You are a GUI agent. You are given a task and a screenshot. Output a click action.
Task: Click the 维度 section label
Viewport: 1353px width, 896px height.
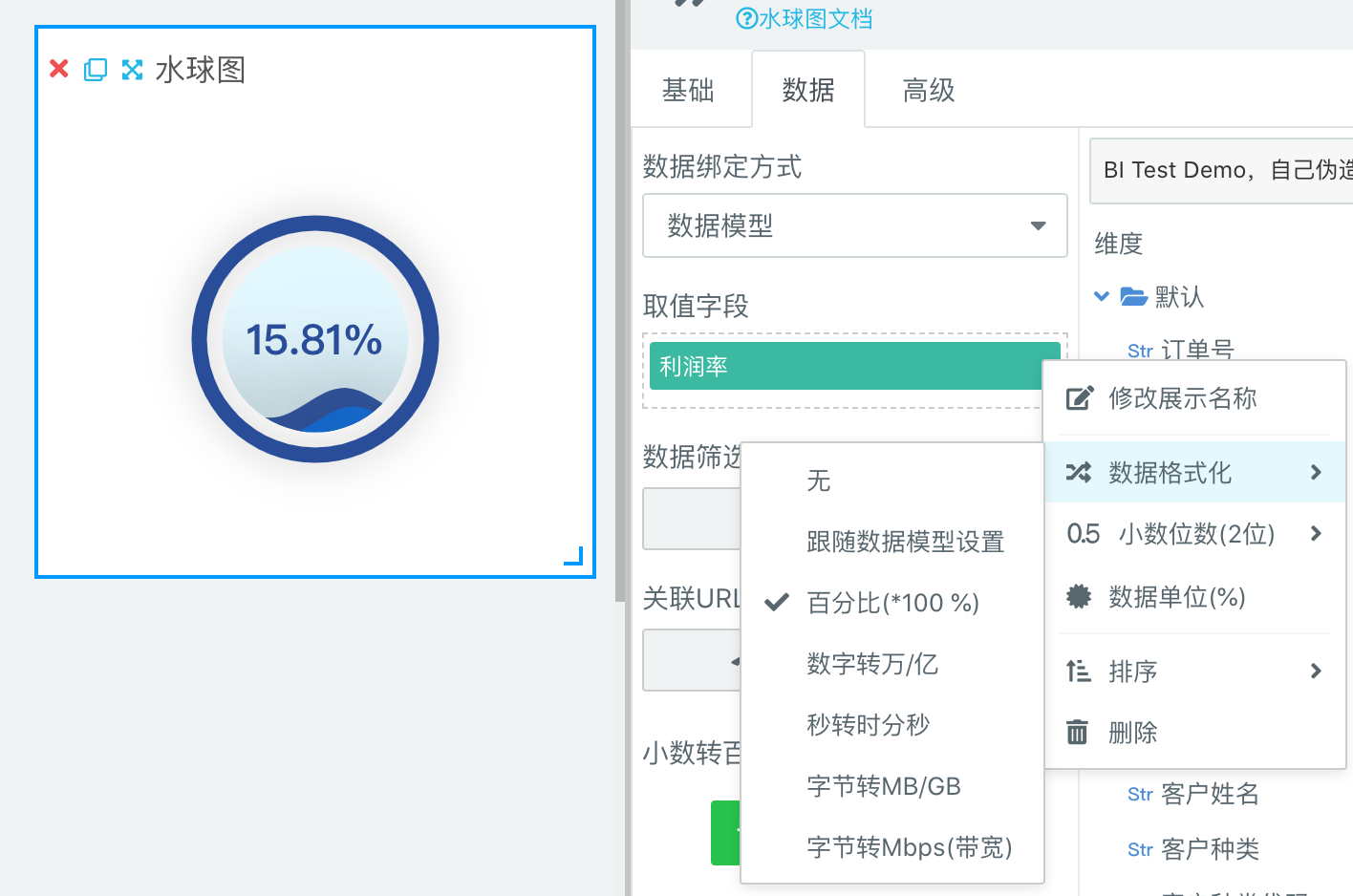pyautogui.click(x=1119, y=244)
